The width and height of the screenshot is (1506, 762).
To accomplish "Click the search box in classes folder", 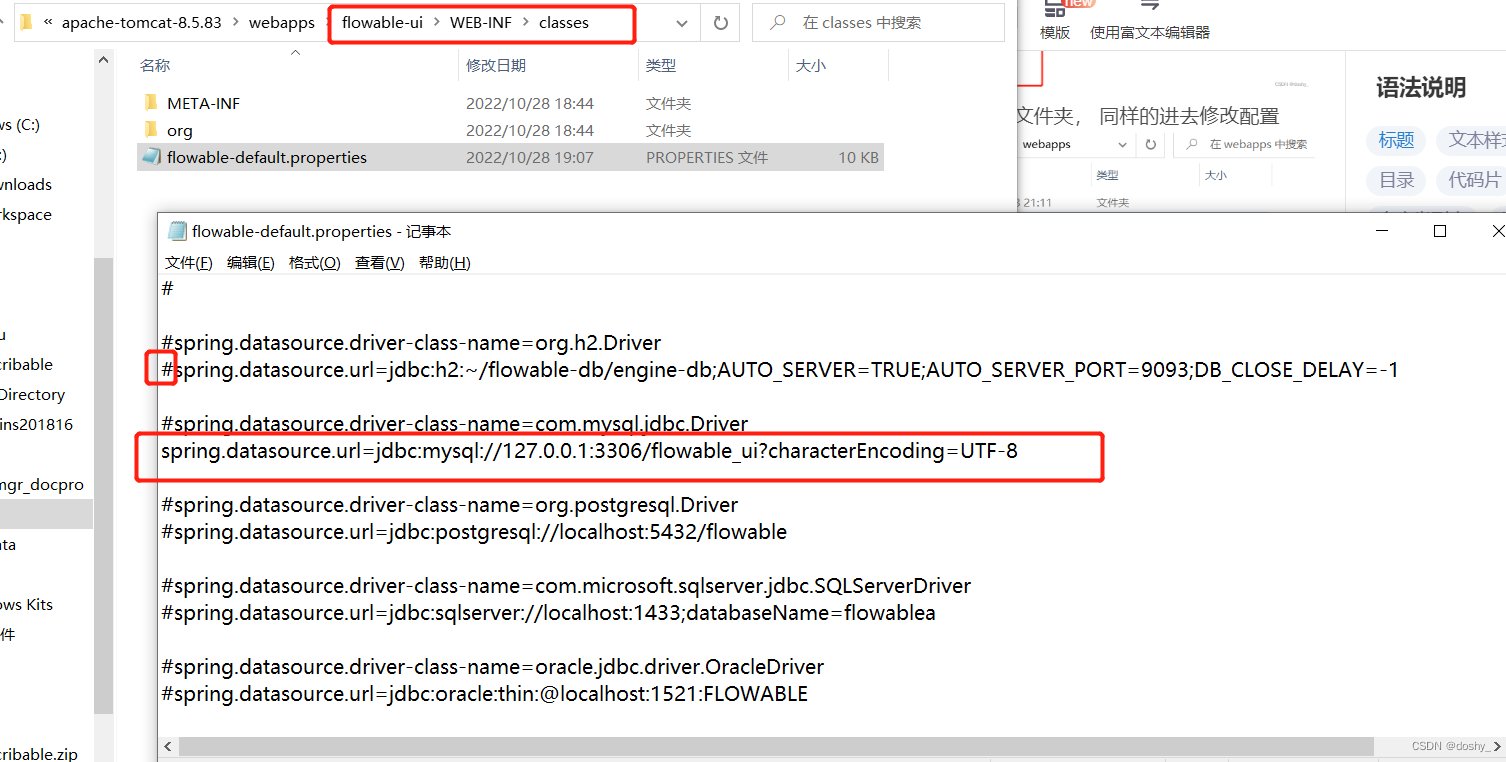I will click(x=878, y=22).
